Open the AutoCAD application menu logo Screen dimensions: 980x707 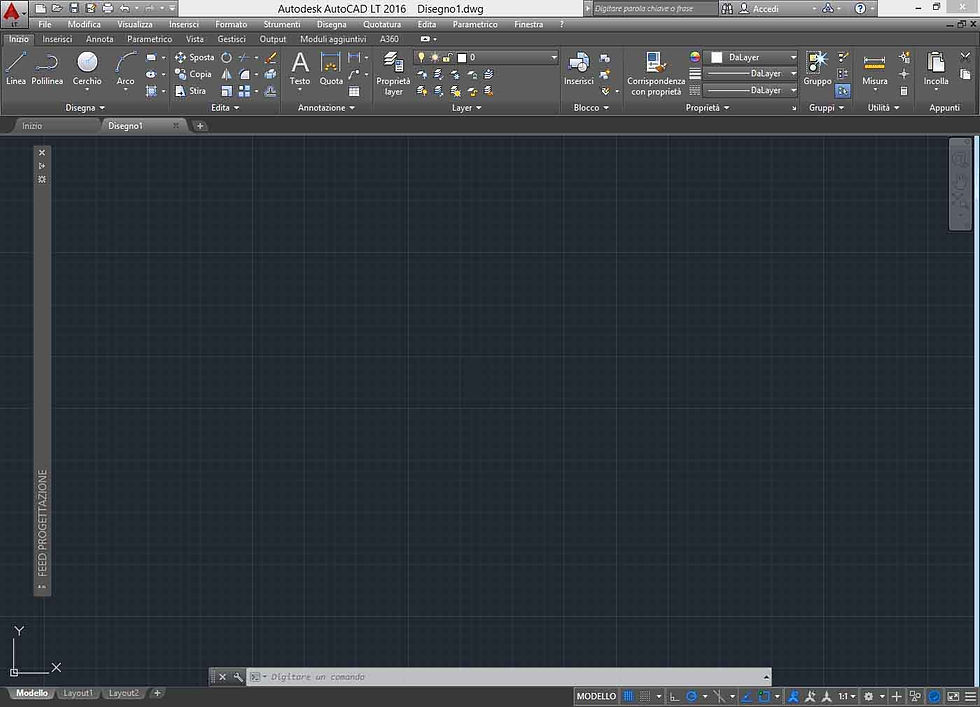(12, 14)
